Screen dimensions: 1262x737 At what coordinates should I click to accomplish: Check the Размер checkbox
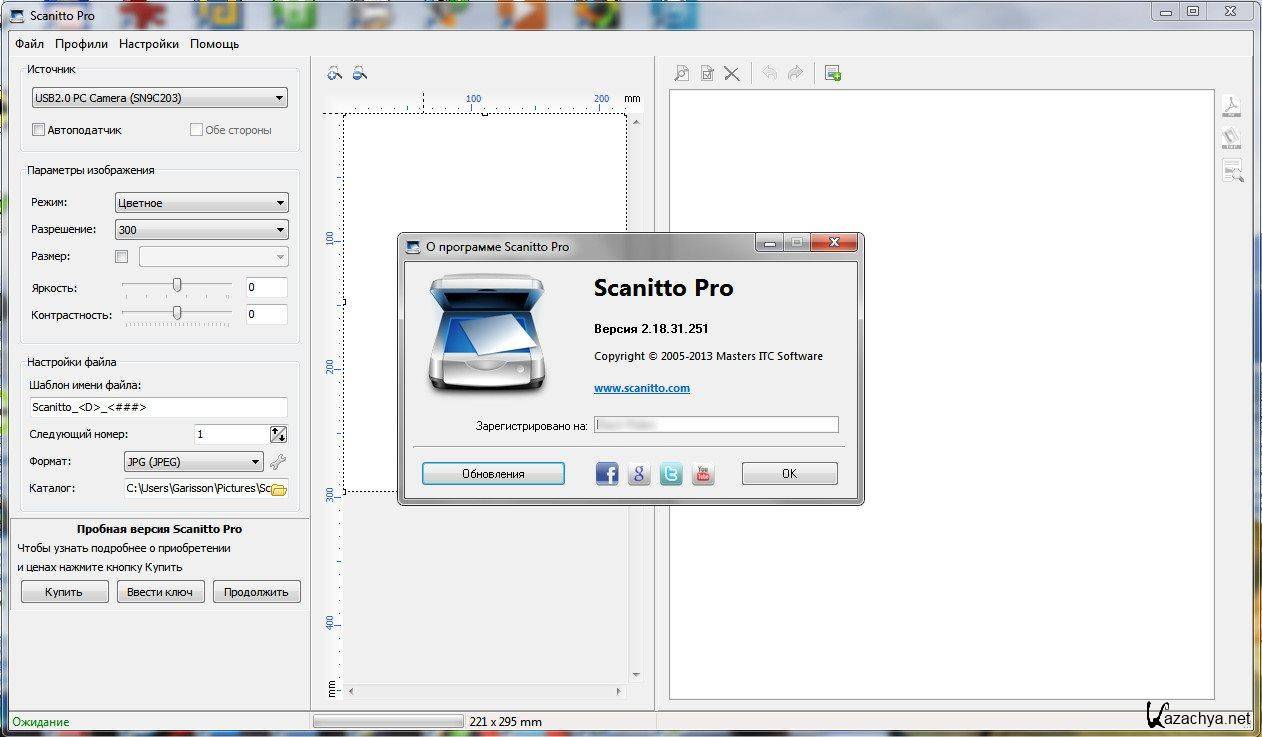pyautogui.click(x=122, y=257)
